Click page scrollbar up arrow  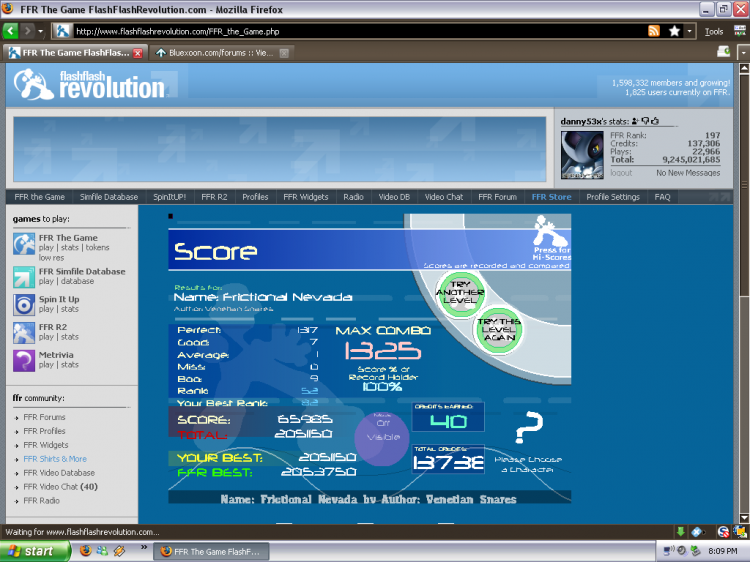744,68
